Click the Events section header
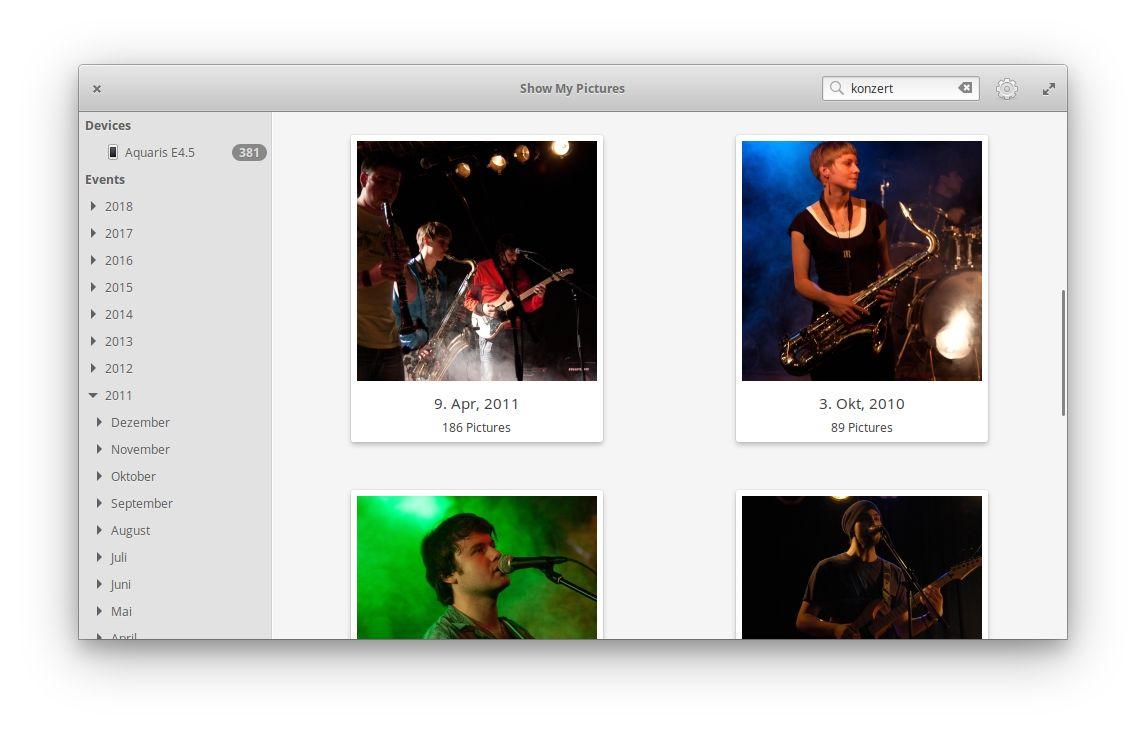Image resolution: width=1146 pixels, height=732 pixels. [105, 179]
